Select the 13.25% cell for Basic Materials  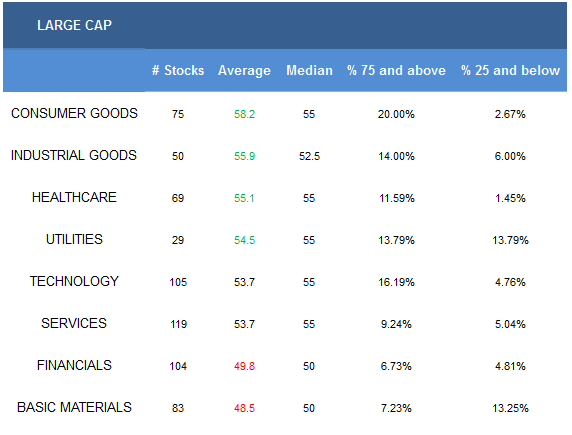510,408
